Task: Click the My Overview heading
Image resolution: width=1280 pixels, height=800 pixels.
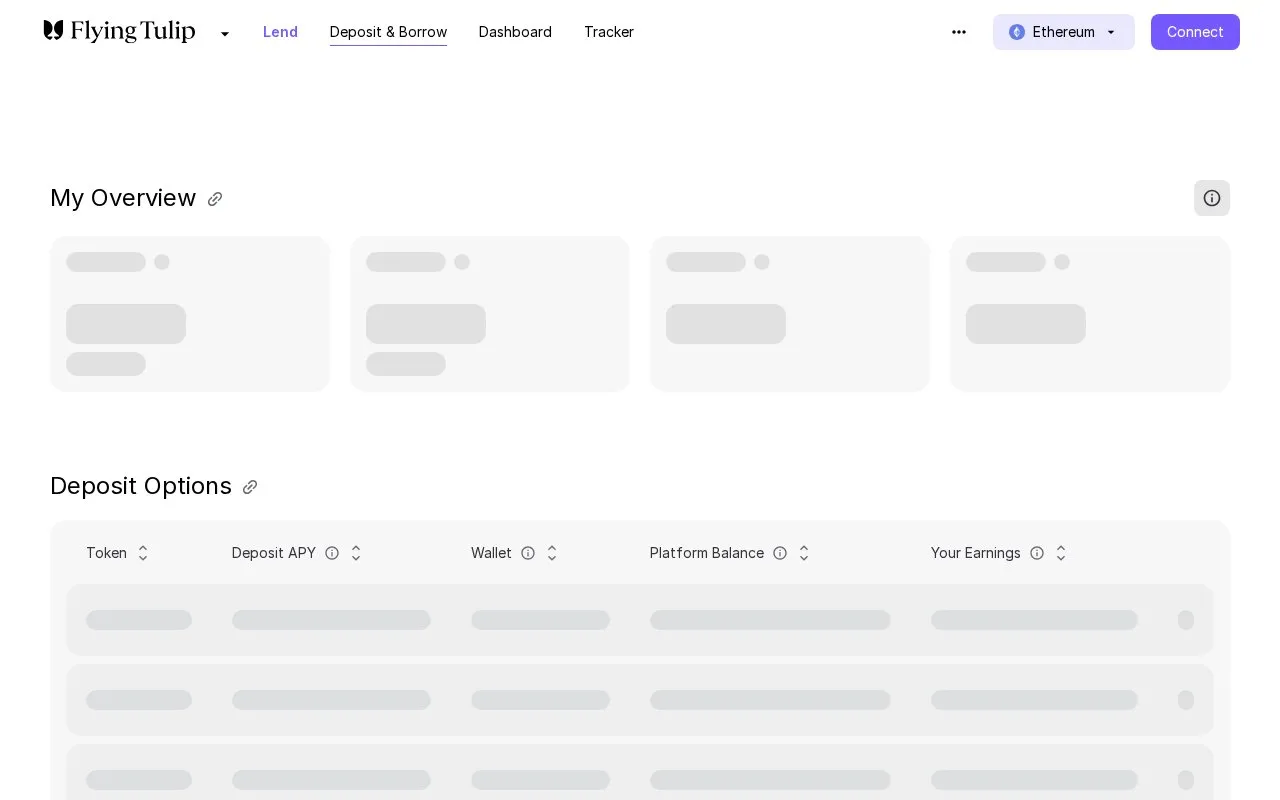Action: tap(123, 198)
